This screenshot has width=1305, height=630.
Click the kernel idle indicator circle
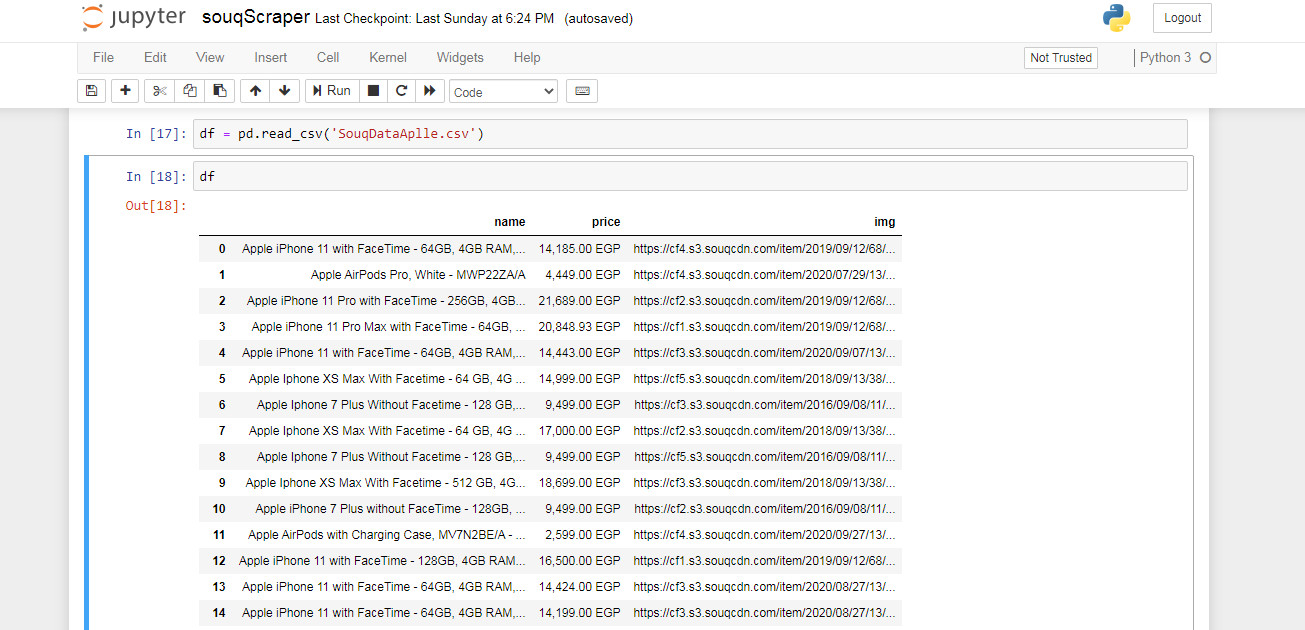(x=1205, y=58)
